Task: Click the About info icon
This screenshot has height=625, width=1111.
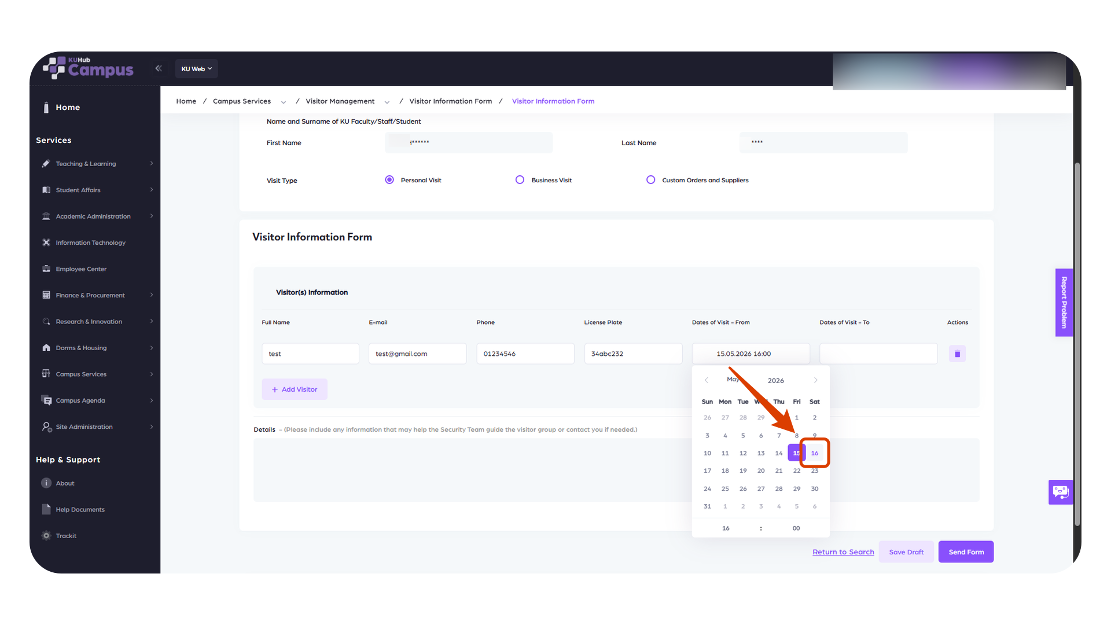Action: tap(46, 483)
